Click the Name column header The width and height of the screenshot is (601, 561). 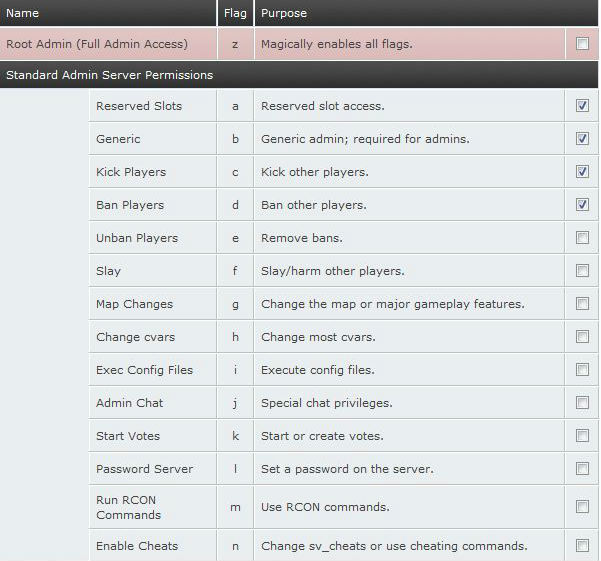click(23, 14)
